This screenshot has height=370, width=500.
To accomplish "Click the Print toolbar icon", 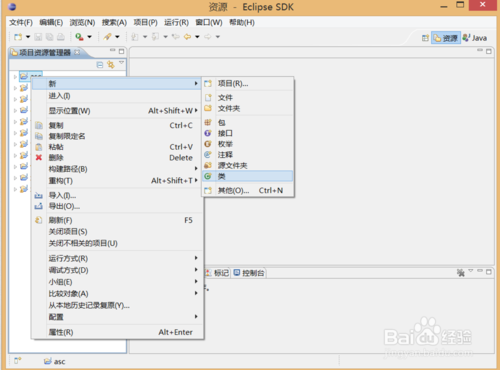I will [x=61, y=37].
